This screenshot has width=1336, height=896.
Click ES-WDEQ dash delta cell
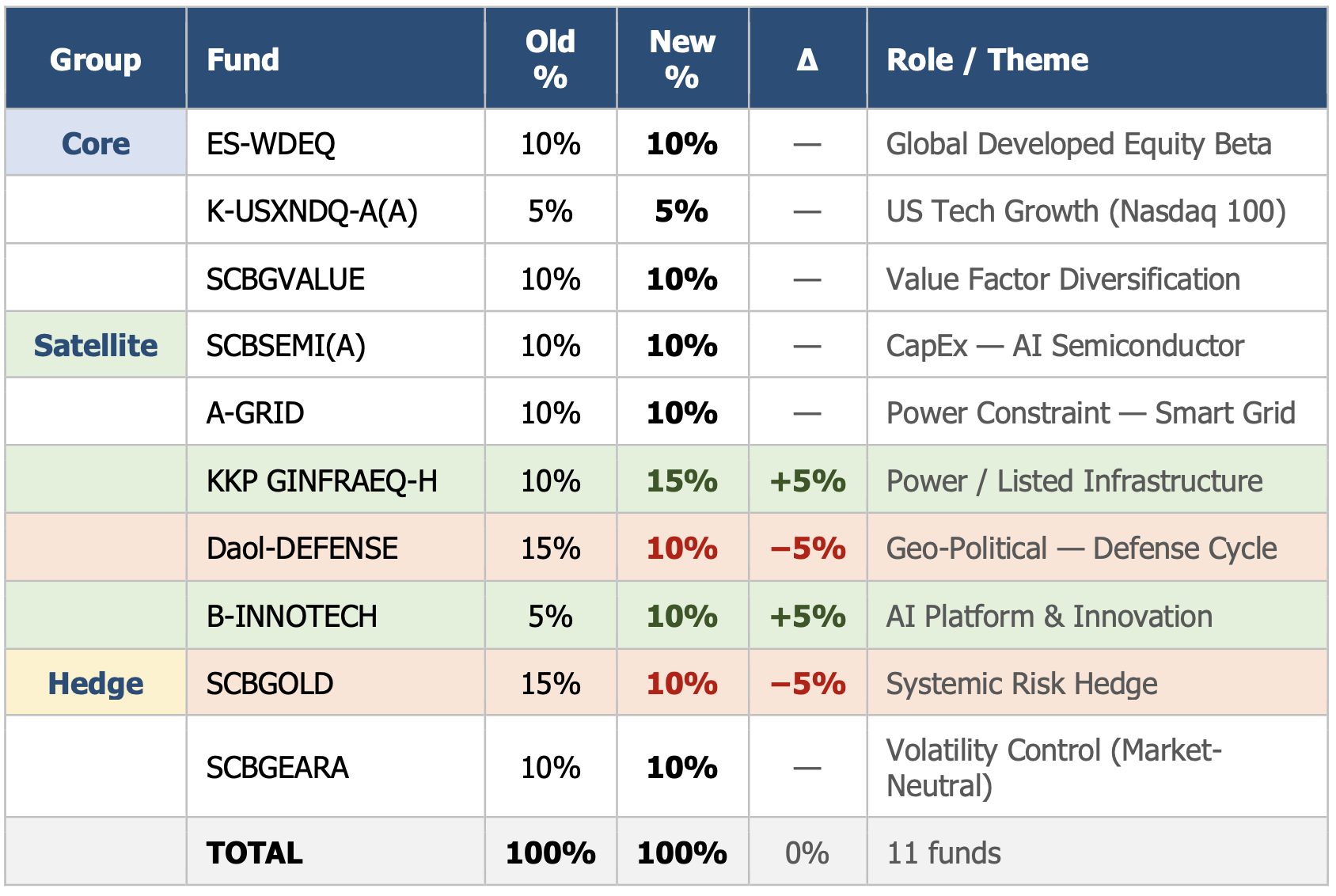[807, 144]
